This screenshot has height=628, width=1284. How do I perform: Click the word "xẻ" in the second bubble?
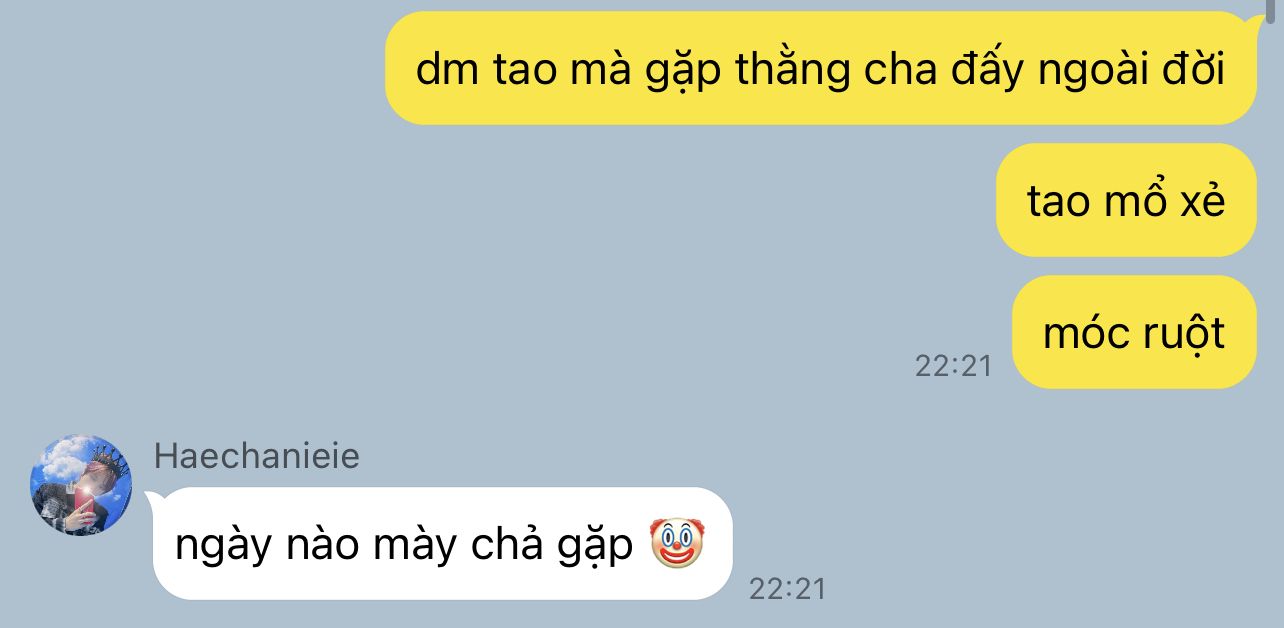tap(1203, 201)
